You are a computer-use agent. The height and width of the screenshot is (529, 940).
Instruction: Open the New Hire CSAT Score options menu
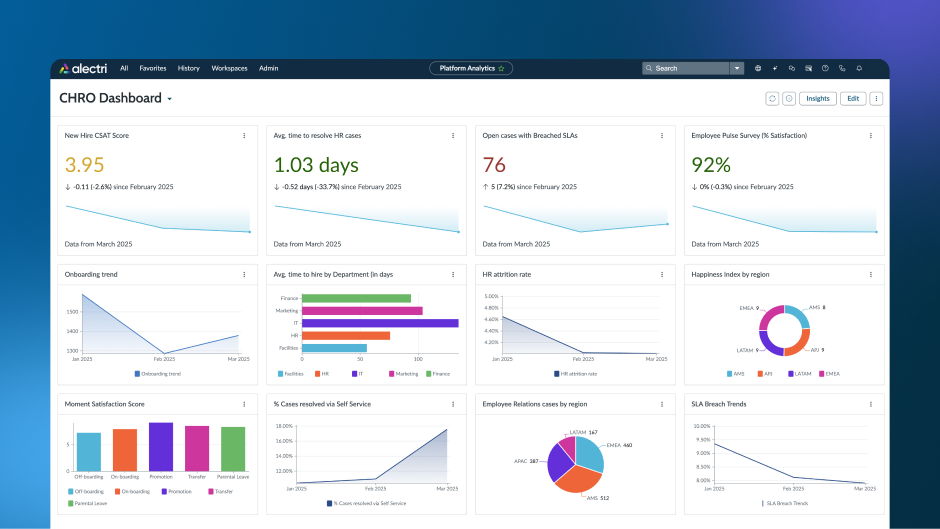click(244, 136)
